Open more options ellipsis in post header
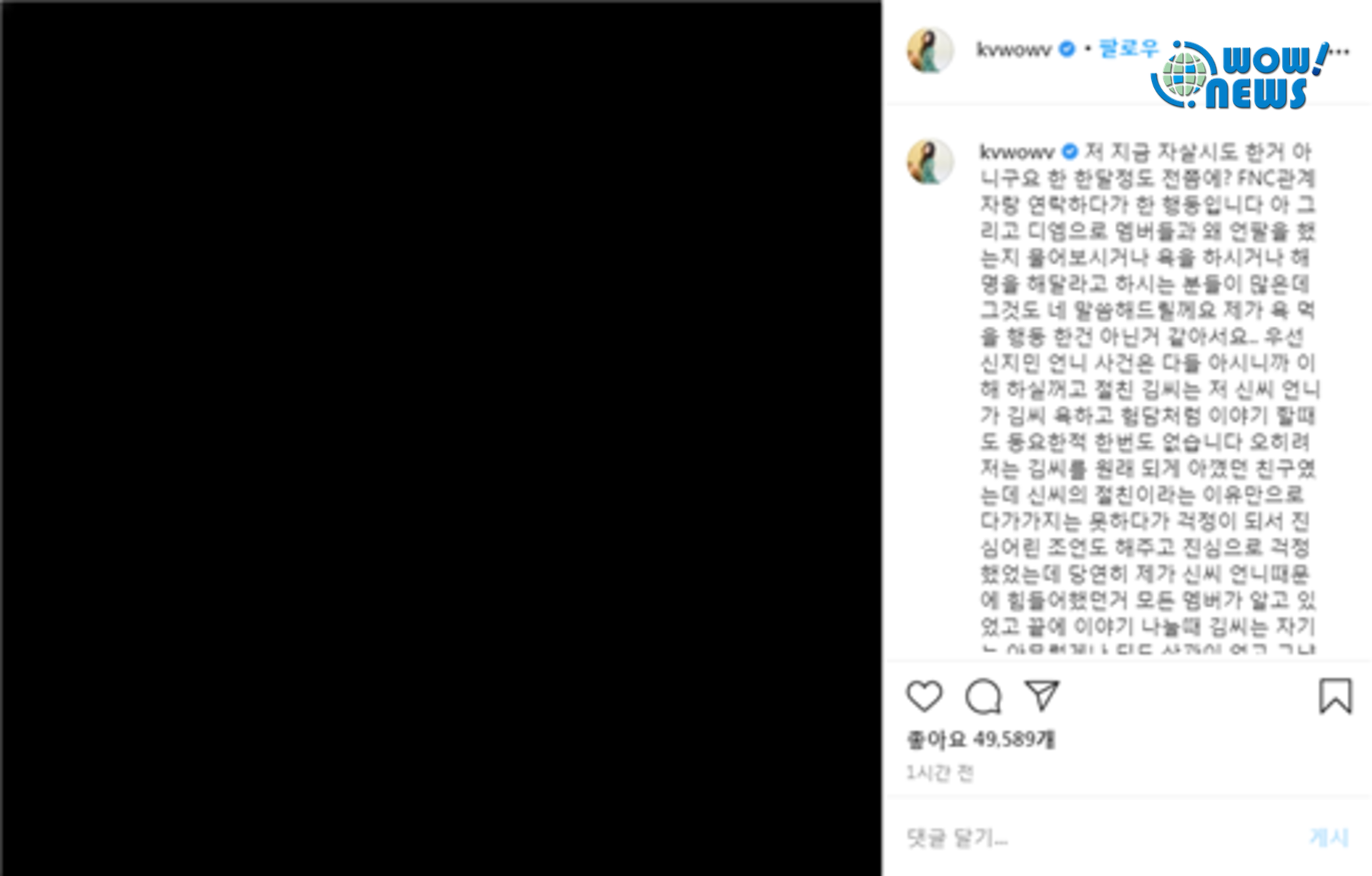 1341,51
